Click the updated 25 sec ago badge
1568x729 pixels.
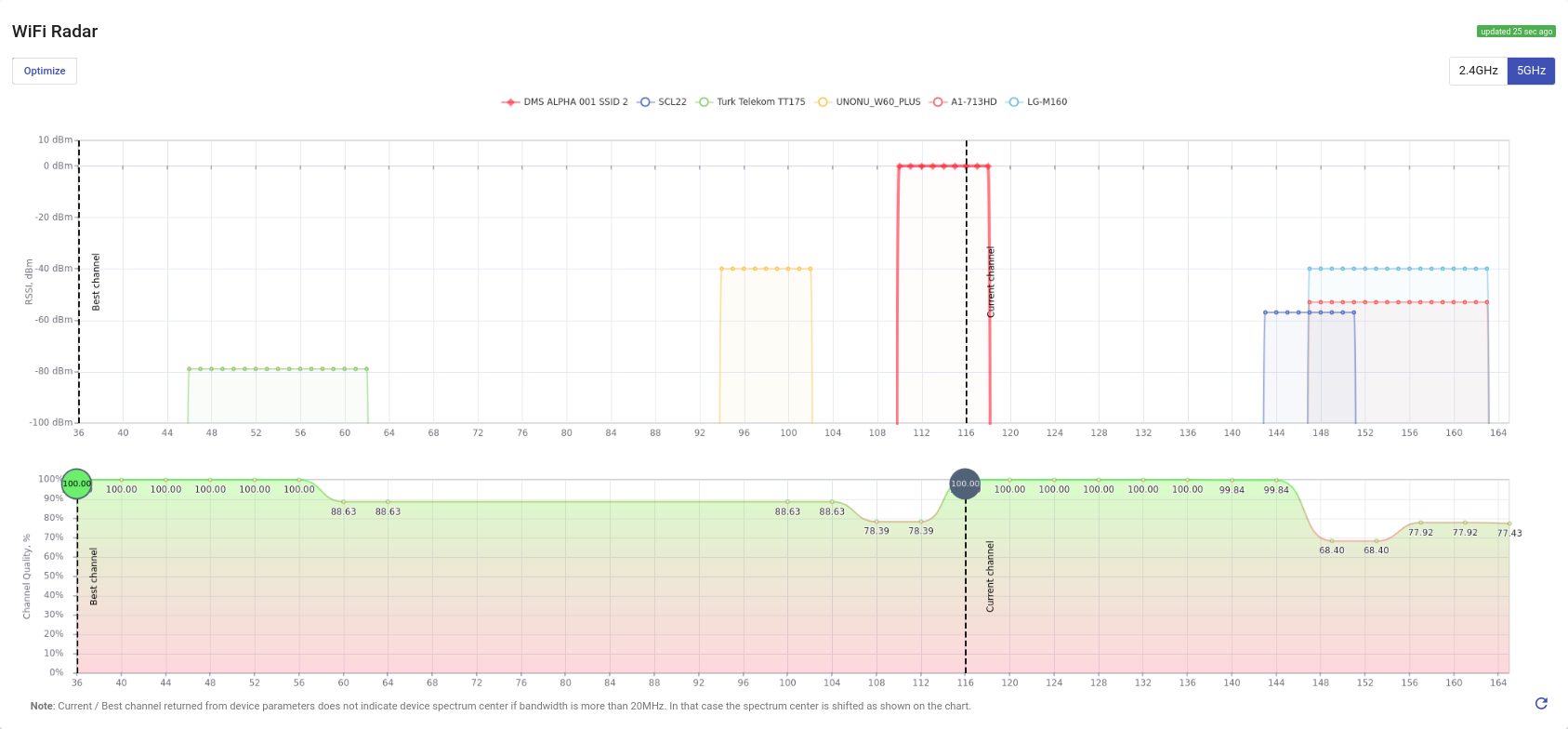pyautogui.click(x=1516, y=32)
